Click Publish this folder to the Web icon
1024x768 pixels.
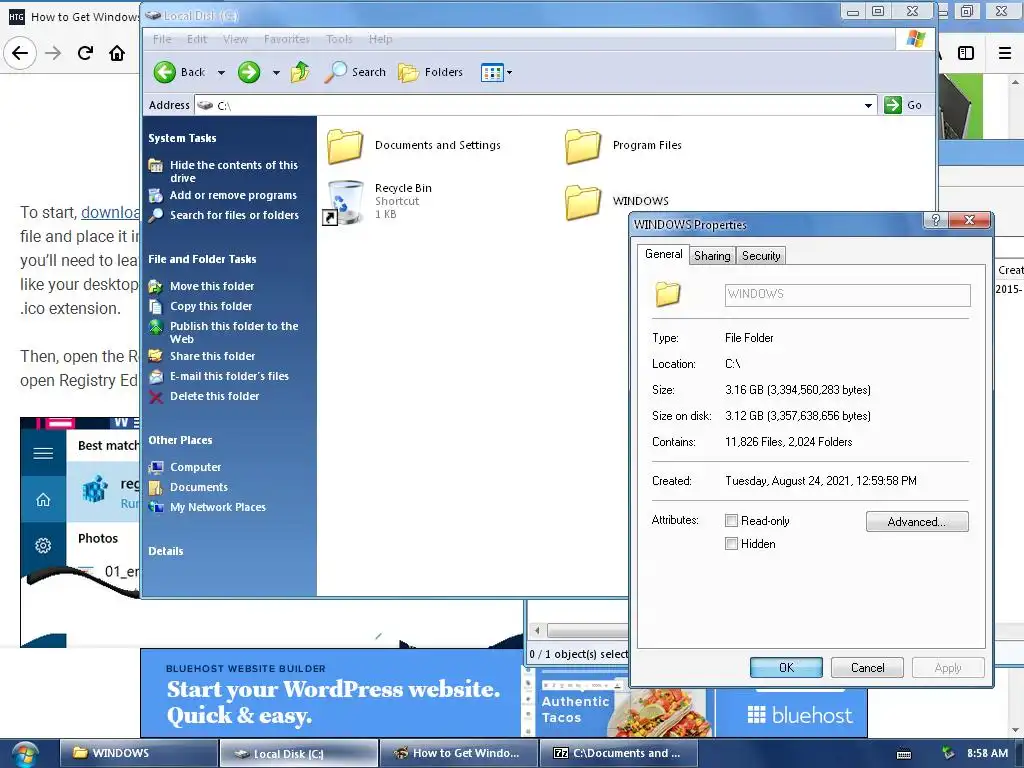coord(155,327)
